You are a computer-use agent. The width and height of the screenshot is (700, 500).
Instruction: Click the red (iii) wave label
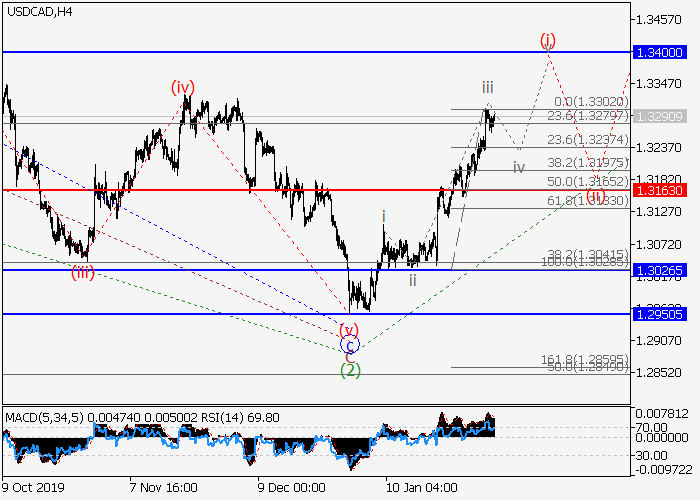(x=82, y=273)
